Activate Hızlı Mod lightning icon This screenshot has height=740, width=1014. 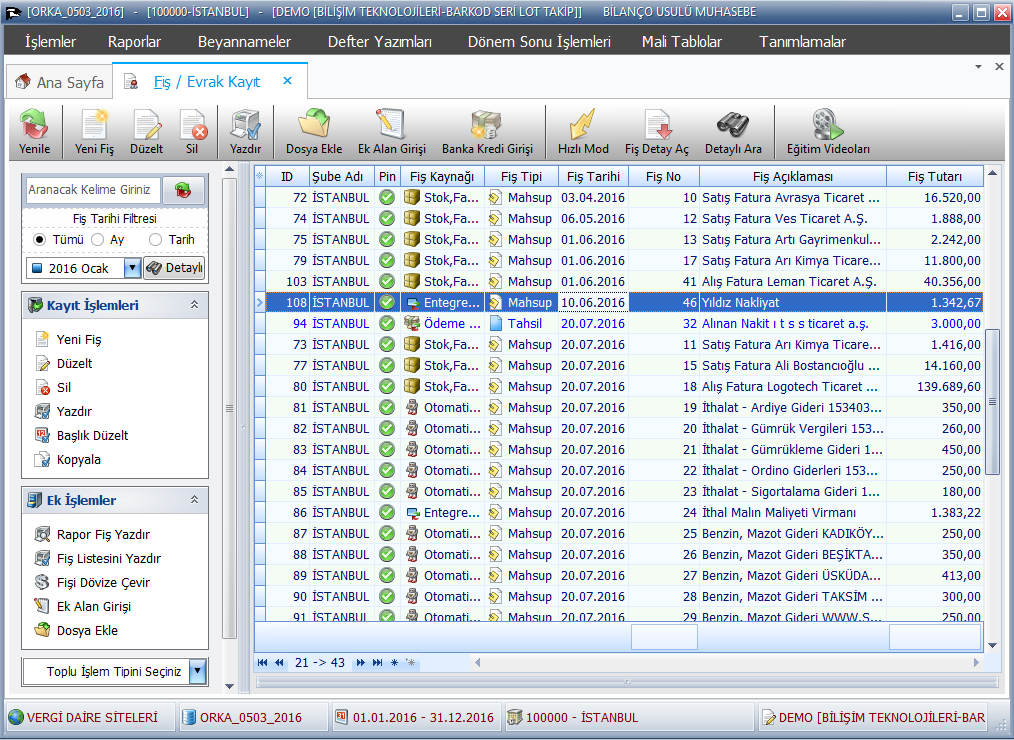click(583, 131)
